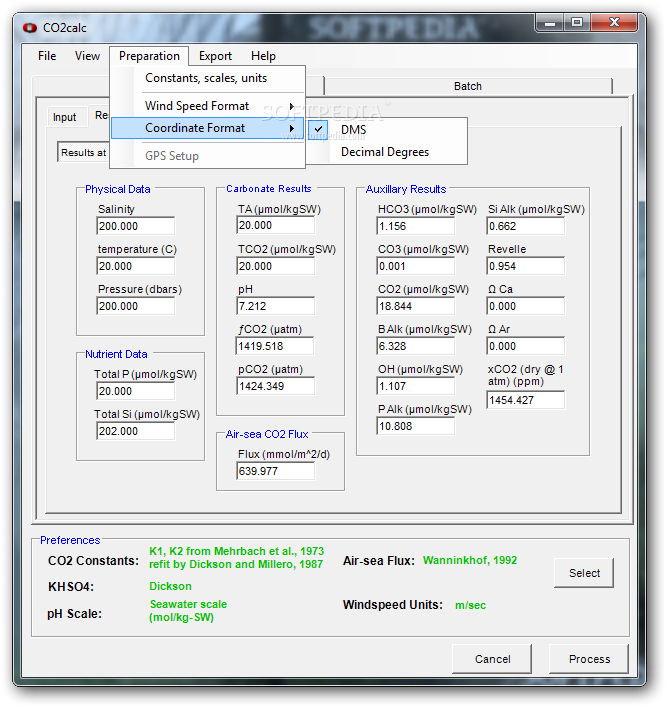Open the Export menu
Viewport: 667px width, 707px height.
point(215,56)
